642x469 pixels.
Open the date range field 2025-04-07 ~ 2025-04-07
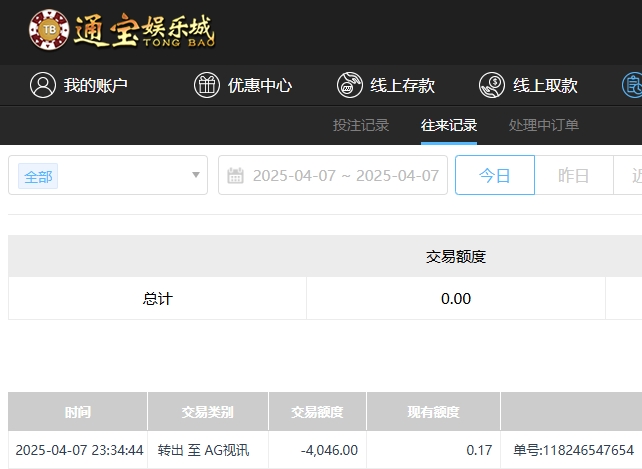pos(333,175)
